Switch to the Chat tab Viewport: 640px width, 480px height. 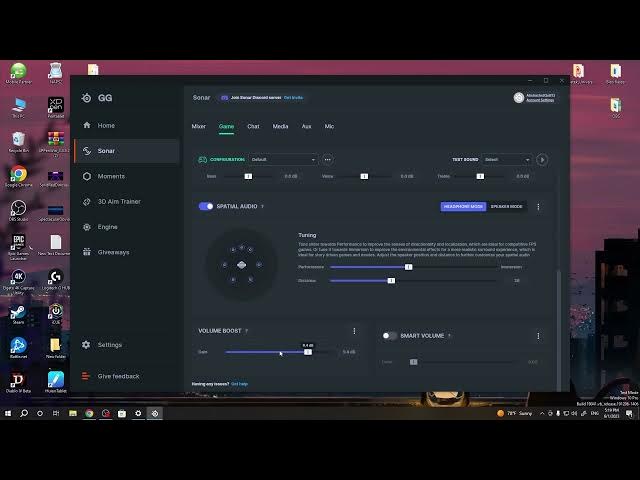[x=253, y=127]
